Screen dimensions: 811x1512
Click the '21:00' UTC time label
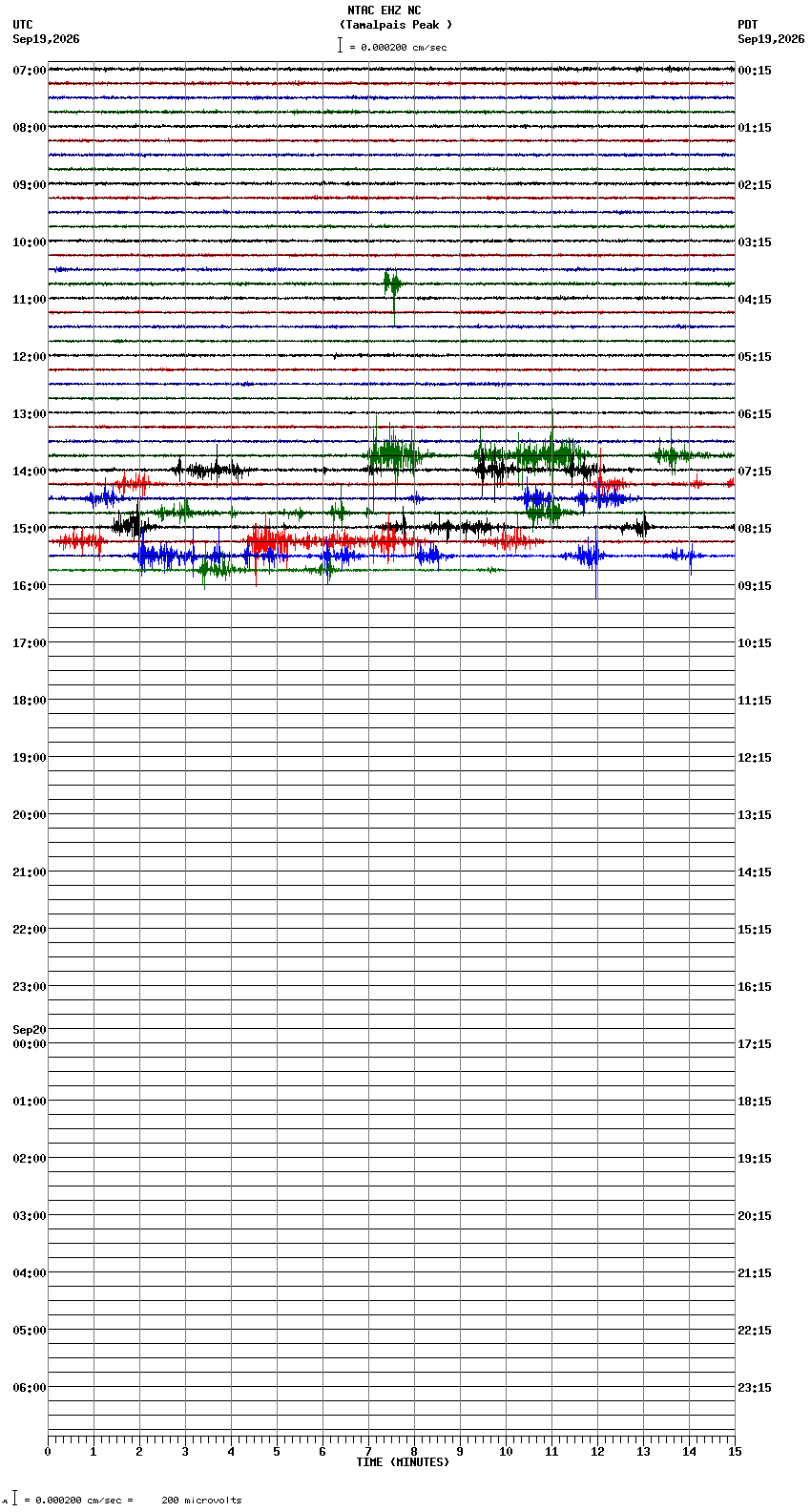pos(30,872)
